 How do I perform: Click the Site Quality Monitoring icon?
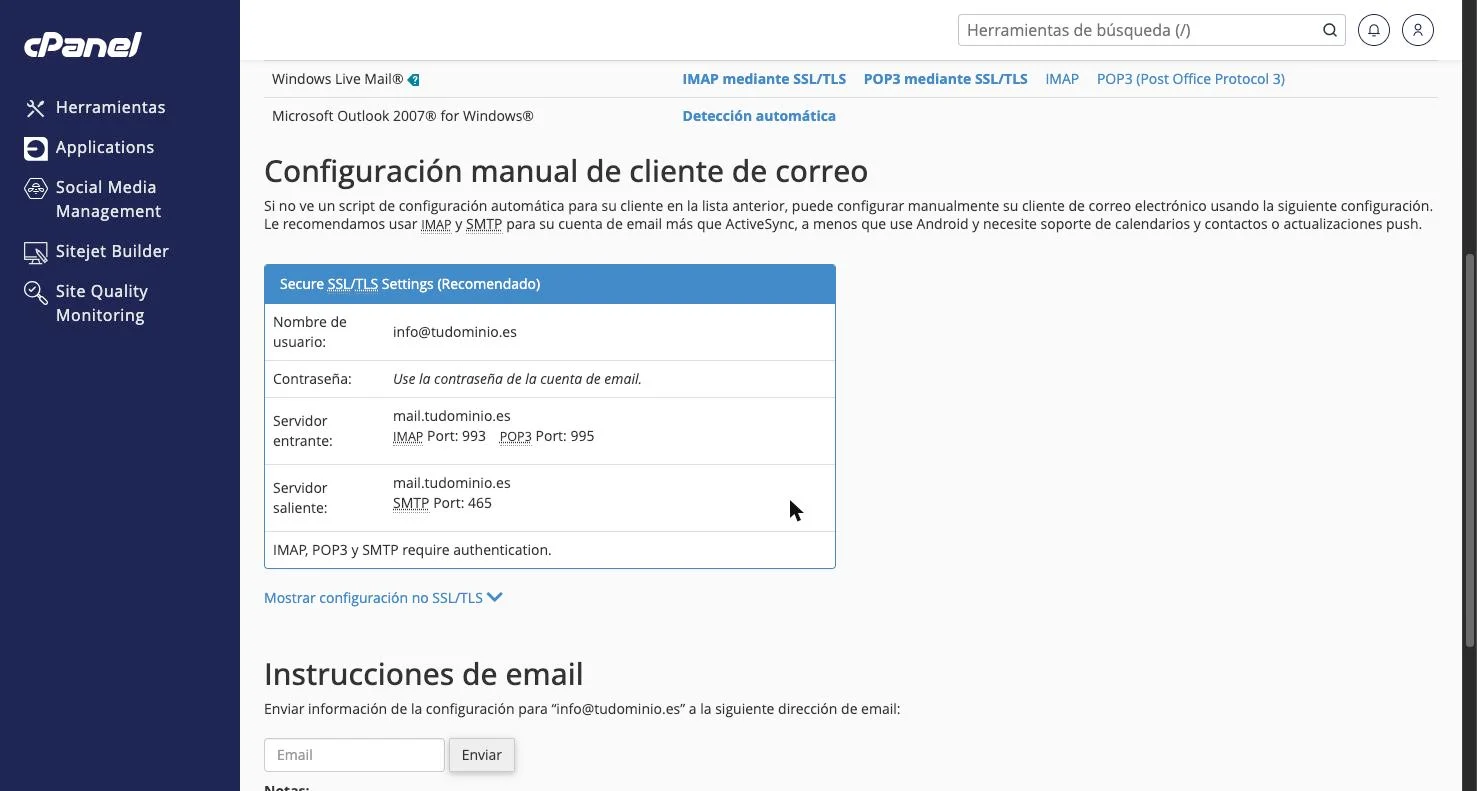click(36, 292)
